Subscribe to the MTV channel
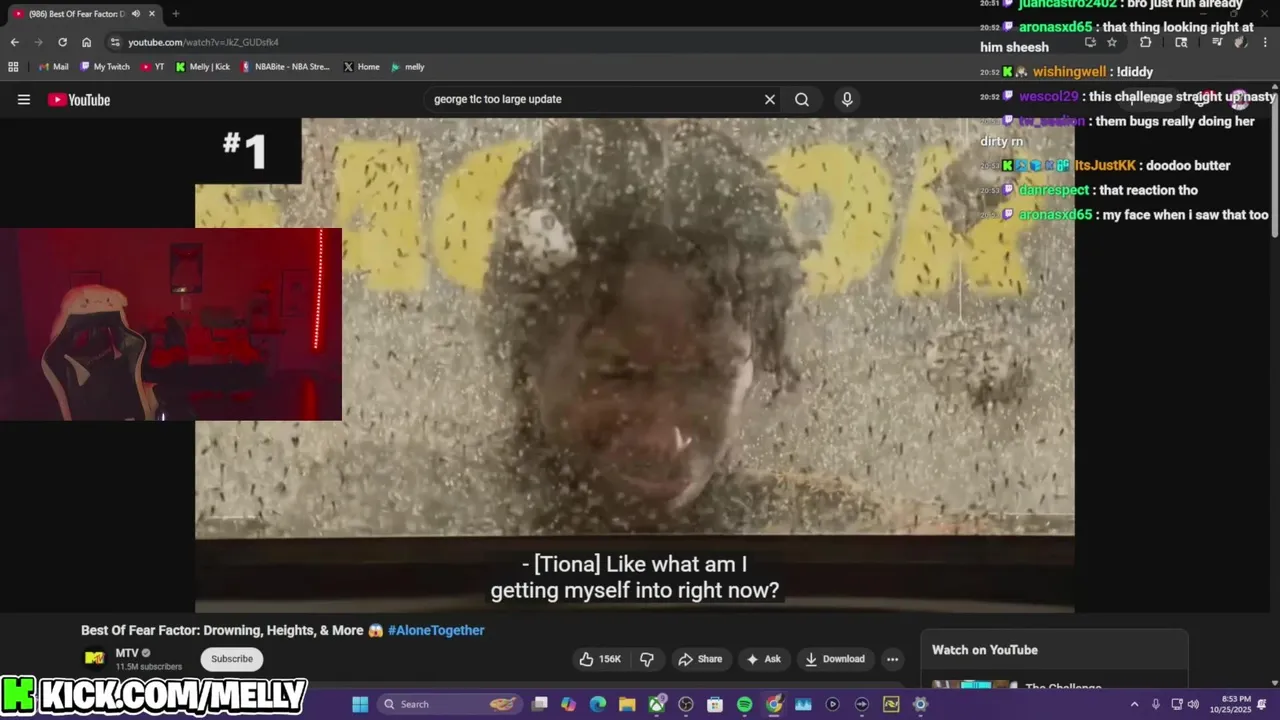The height and width of the screenshot is (720, 1280). point(232,659)
